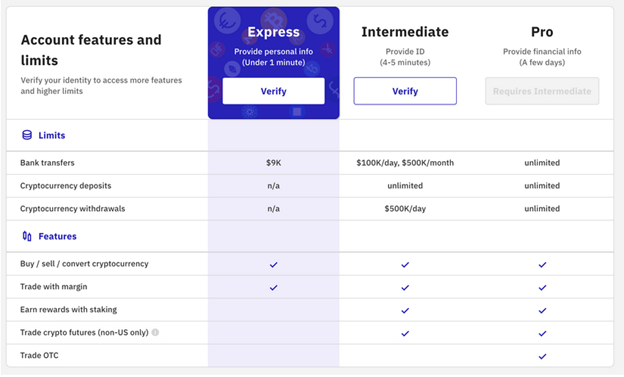Click the Bank transfers row label
This screenshot has width=624, height=377.
47,162
